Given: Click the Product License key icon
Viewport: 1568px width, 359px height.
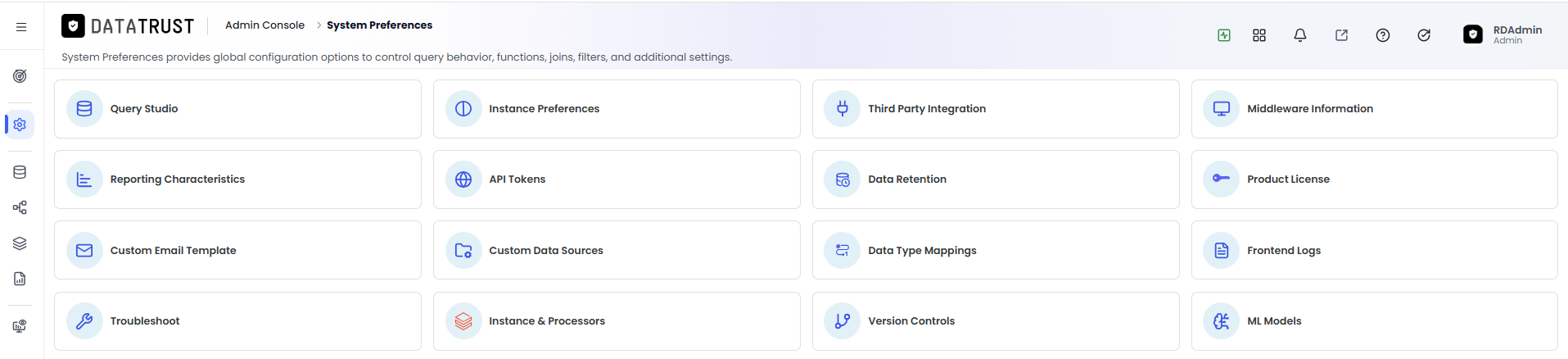Looking at the screenshot, I should pos(1222,179).
